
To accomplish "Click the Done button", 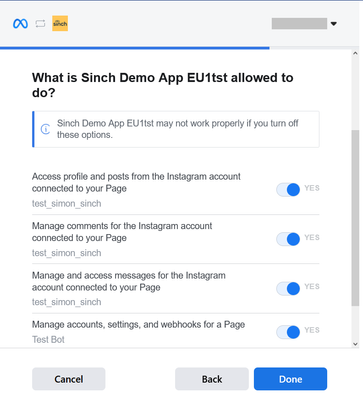I will coord(290,379).
